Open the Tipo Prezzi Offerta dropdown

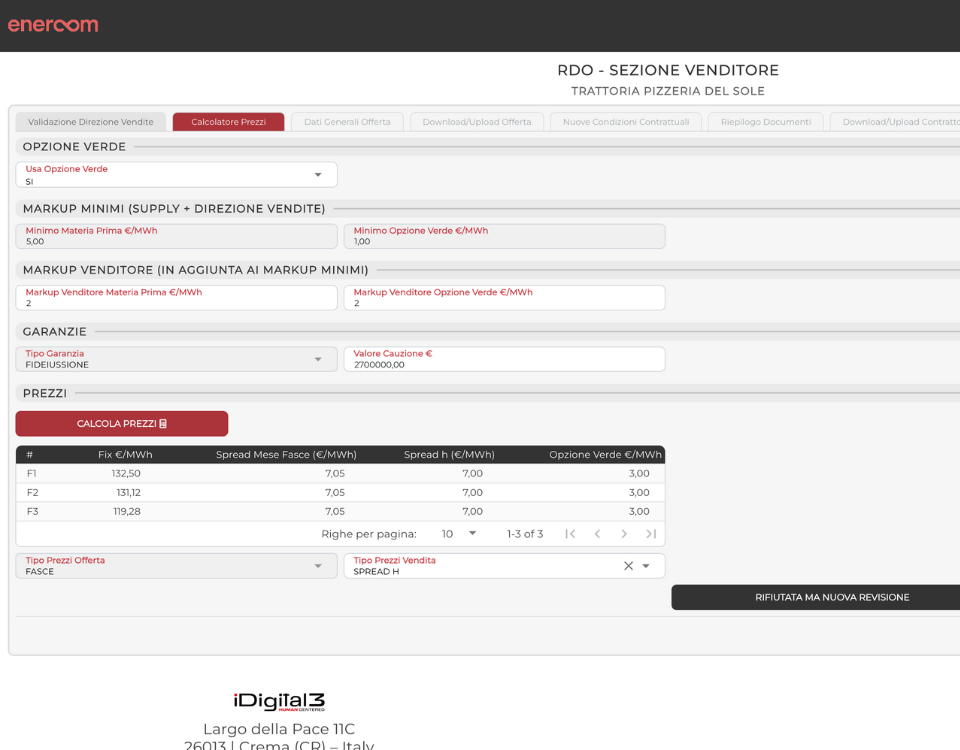pos(318,566)
